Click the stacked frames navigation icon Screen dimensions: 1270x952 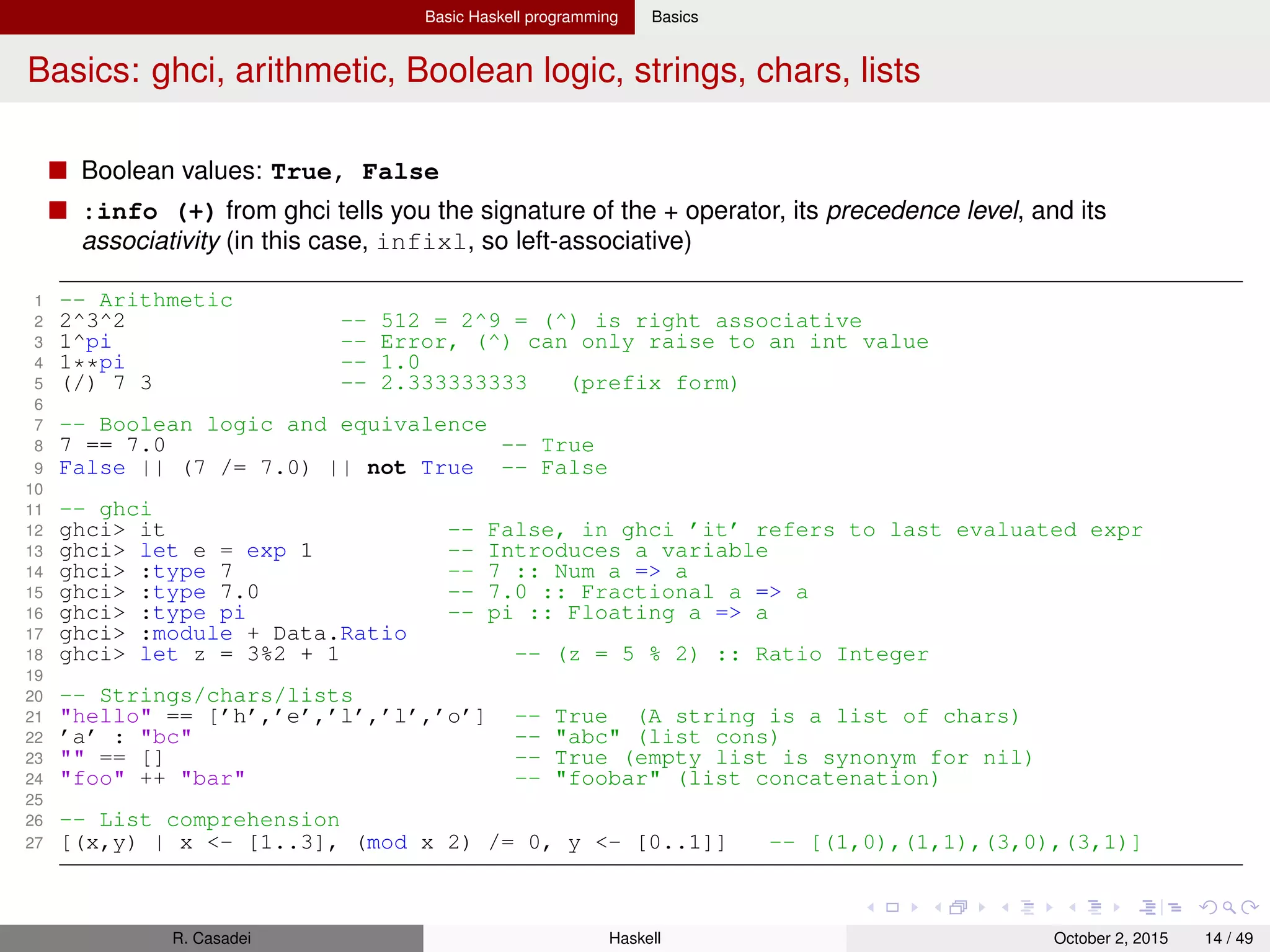959,907
